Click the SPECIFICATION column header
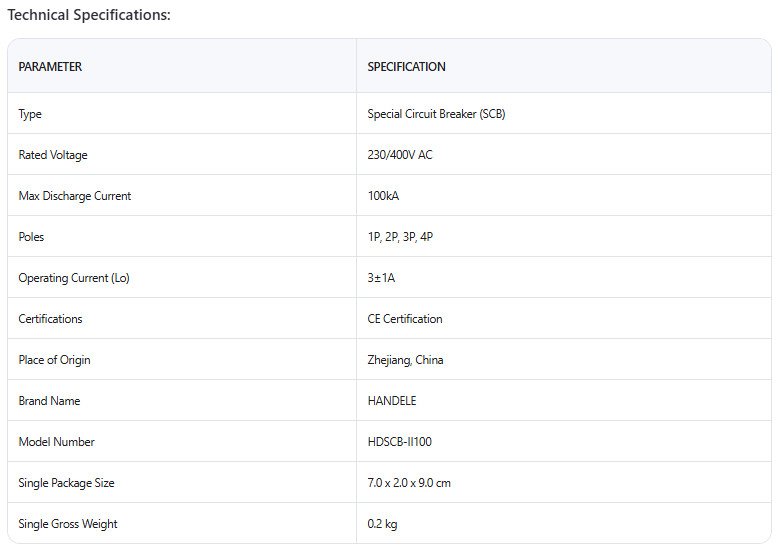The width and height of the screenshot is (779, 548). tap(406, 67)
